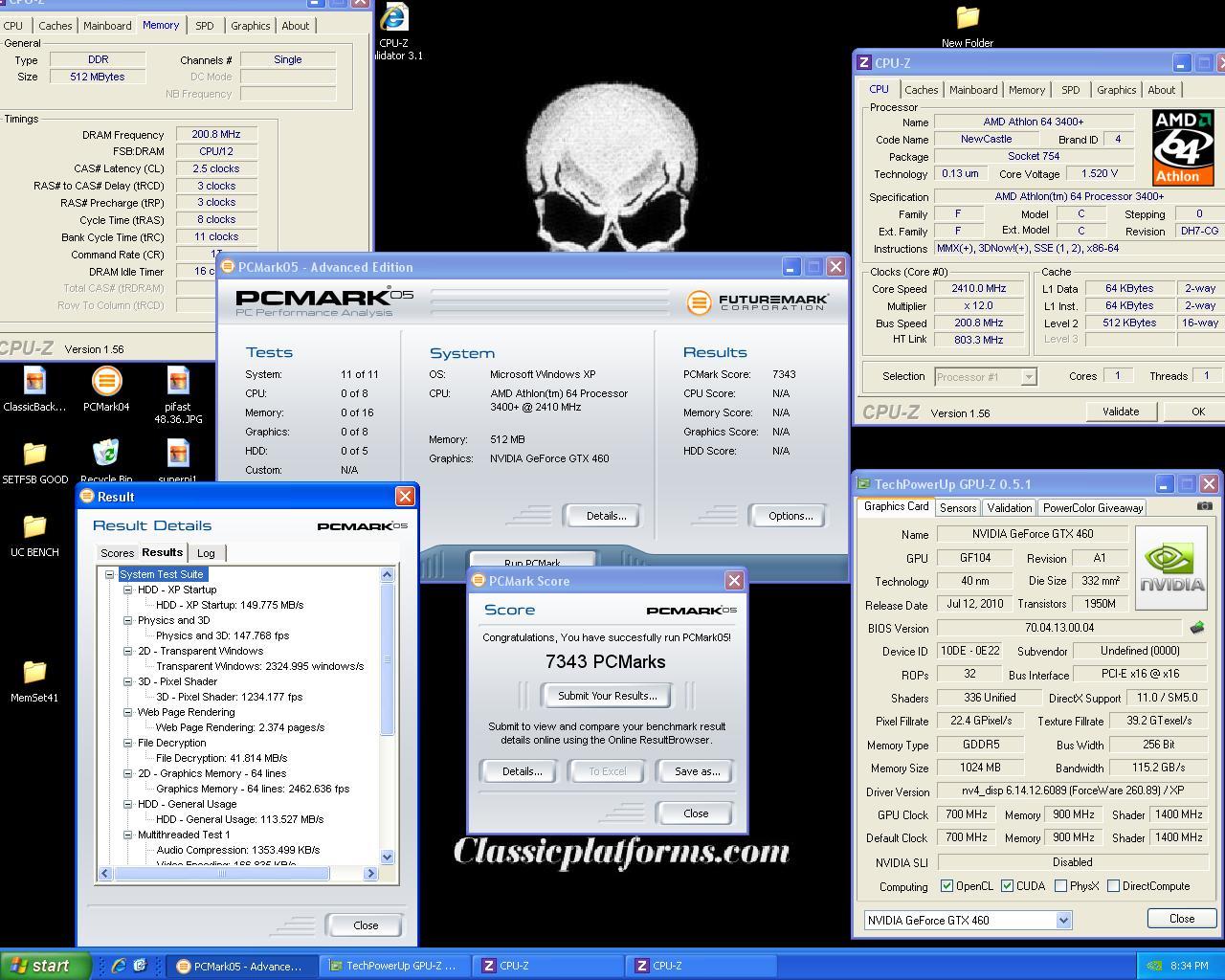
Task: Toggle the DirectCompute checkbox in GPU-Z
Action: pos(1113,886)
